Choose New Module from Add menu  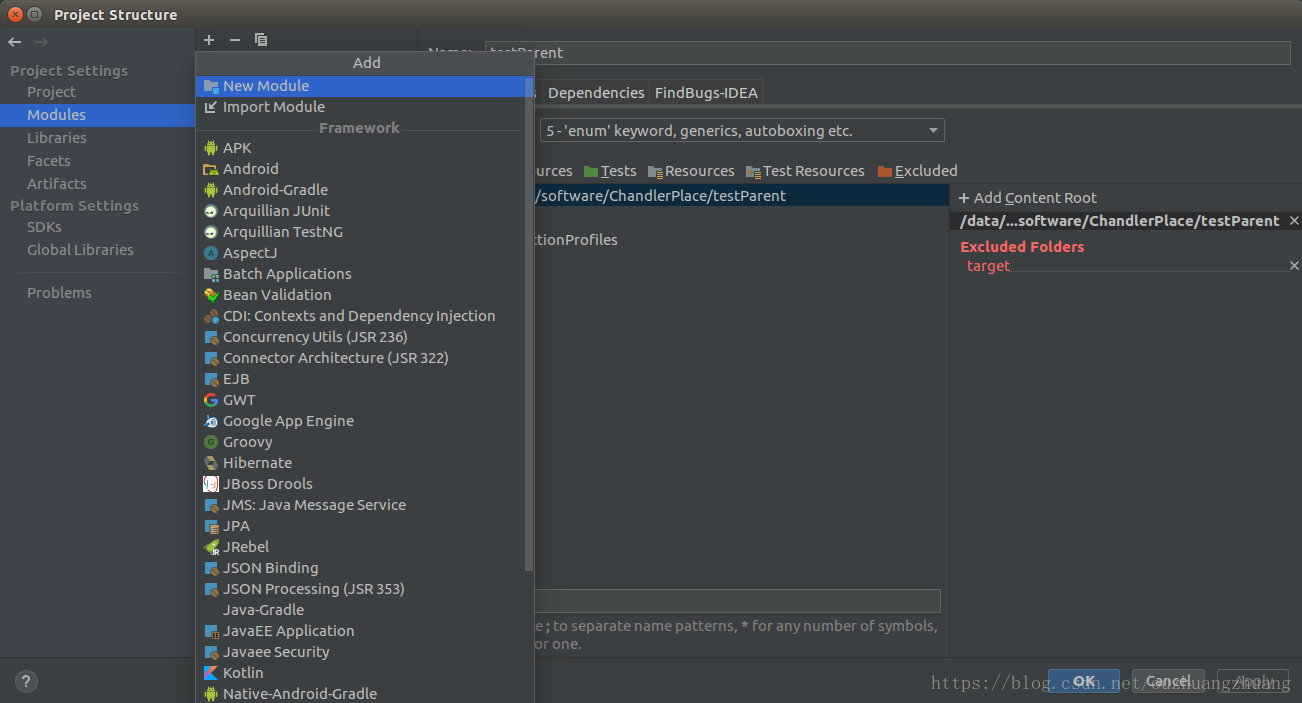coord(361,86)
